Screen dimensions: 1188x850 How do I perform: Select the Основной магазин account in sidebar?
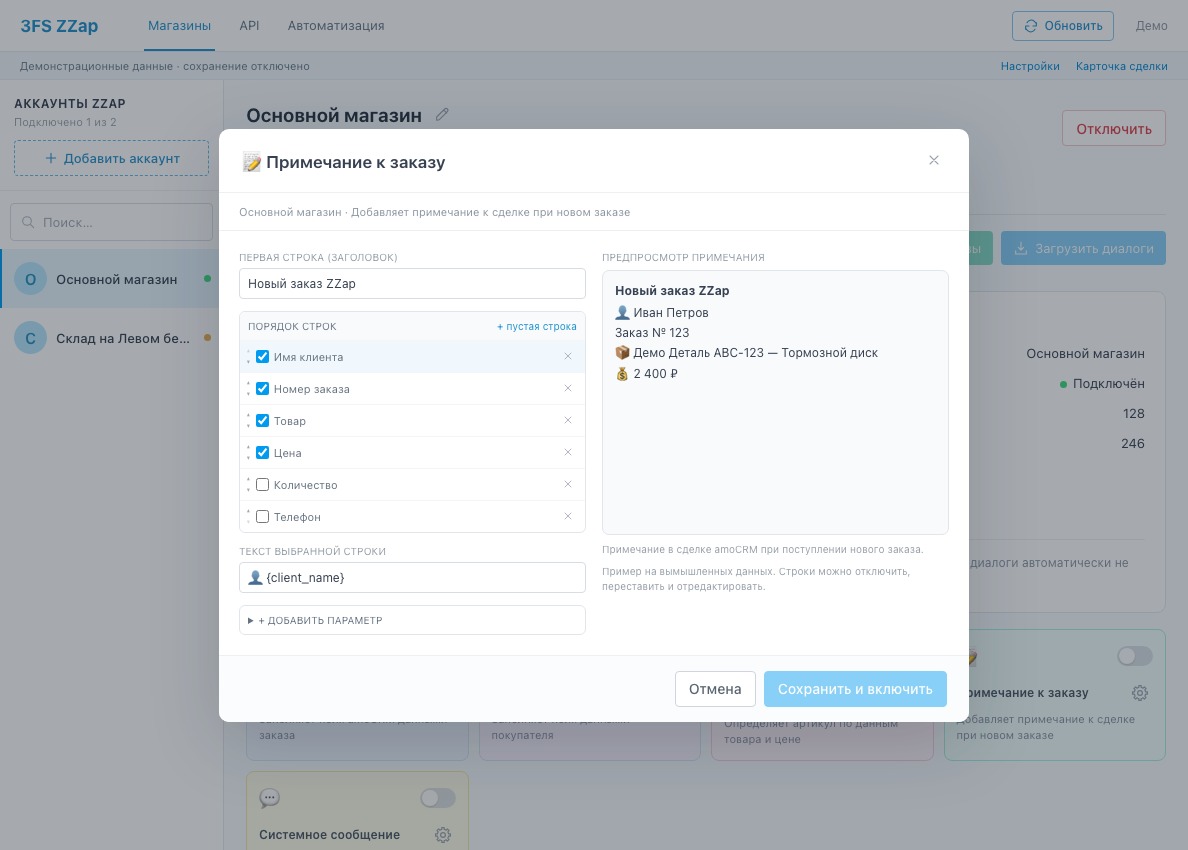(x=111, y=279)
